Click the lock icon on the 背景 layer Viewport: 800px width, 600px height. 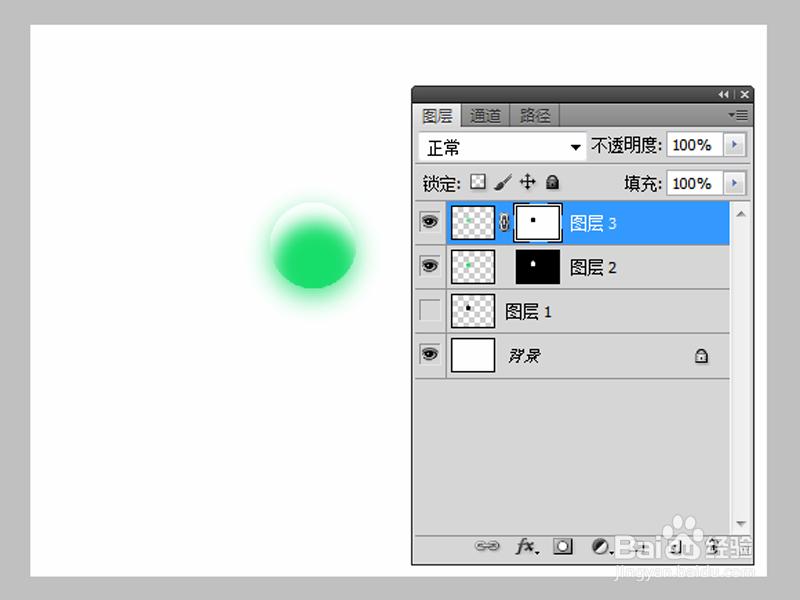(x=701, y=356)
